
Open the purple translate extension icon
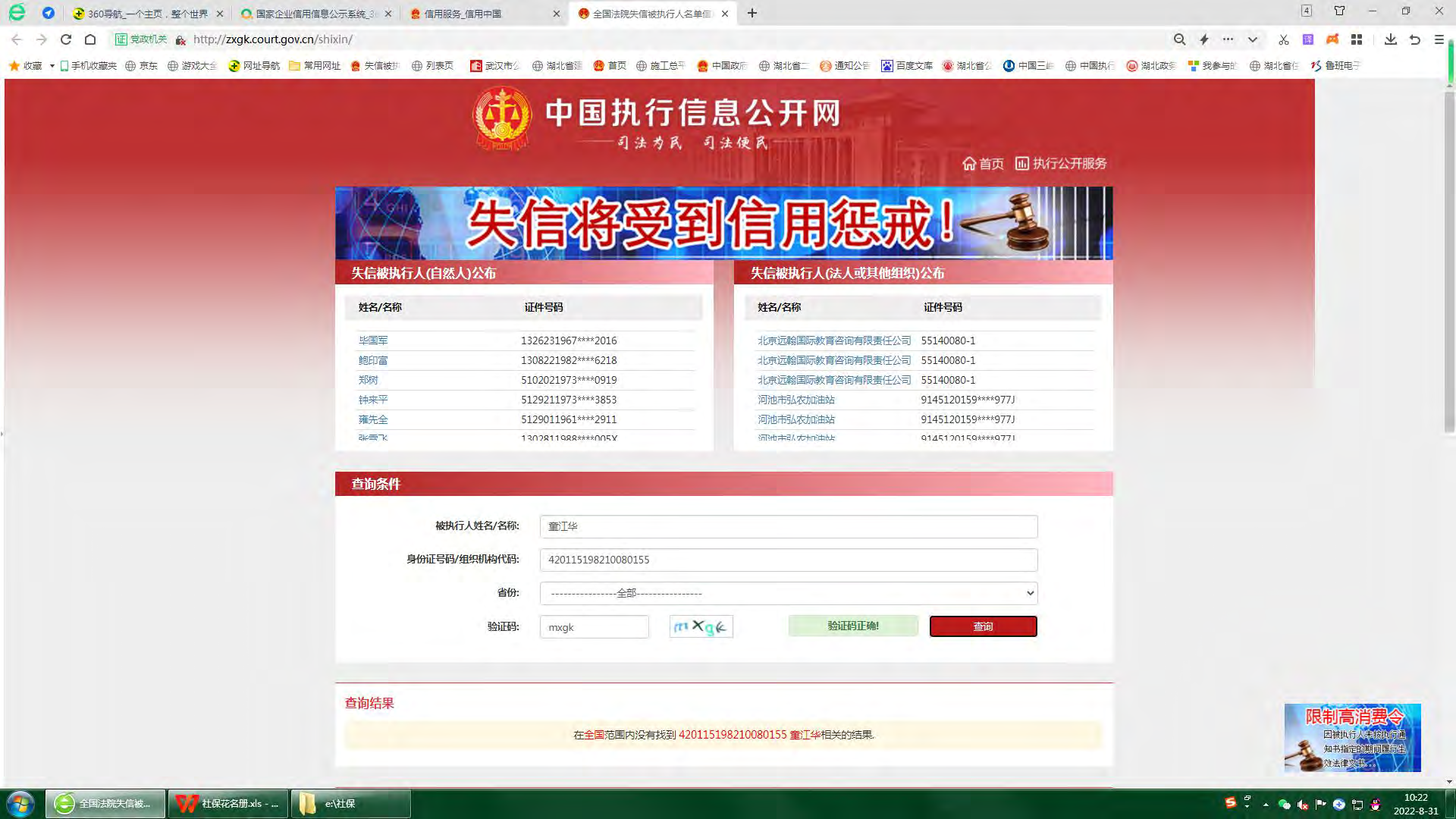tap(1308, 39)
